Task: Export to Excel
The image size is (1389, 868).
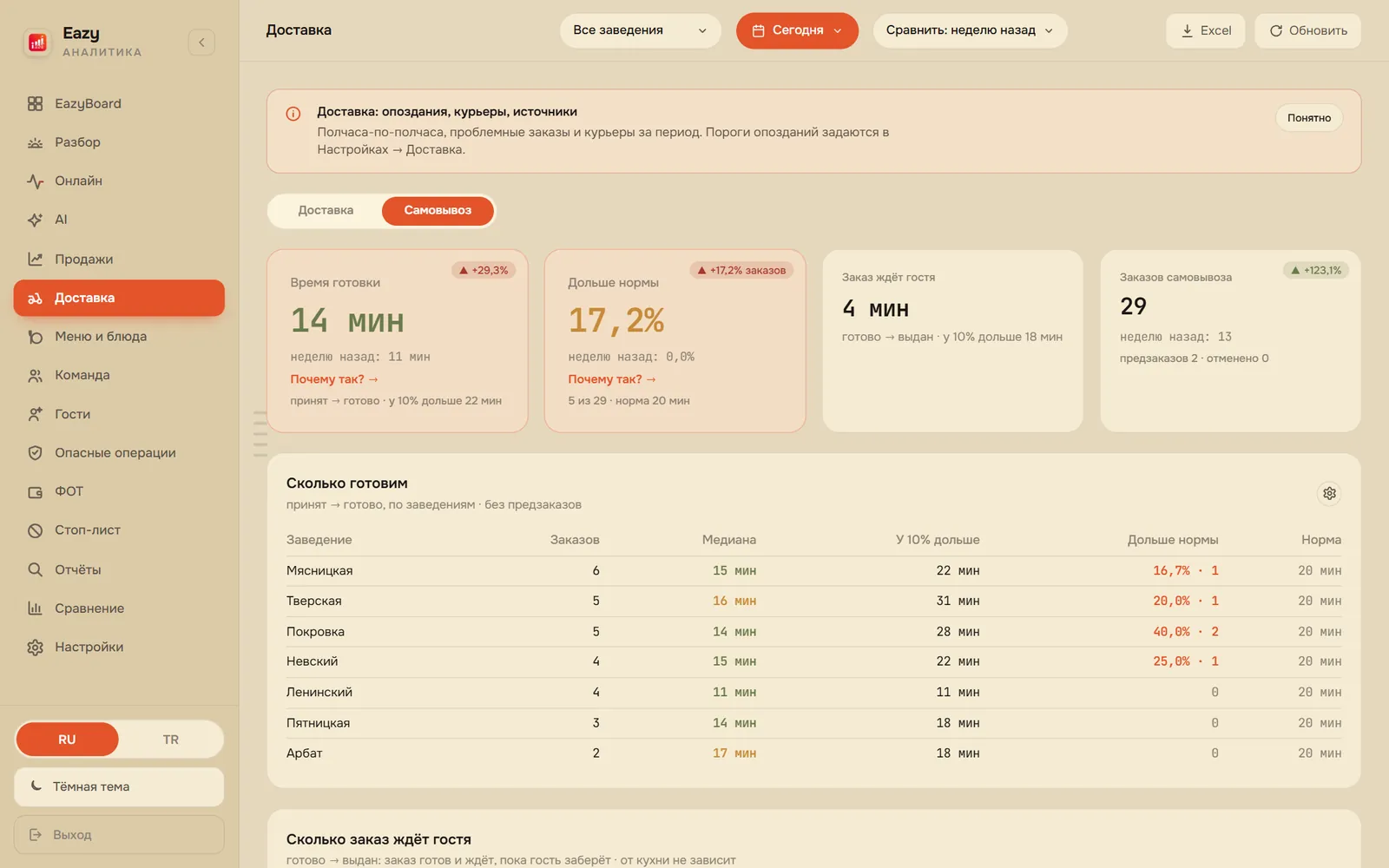Action: (x=1205, y=30)
